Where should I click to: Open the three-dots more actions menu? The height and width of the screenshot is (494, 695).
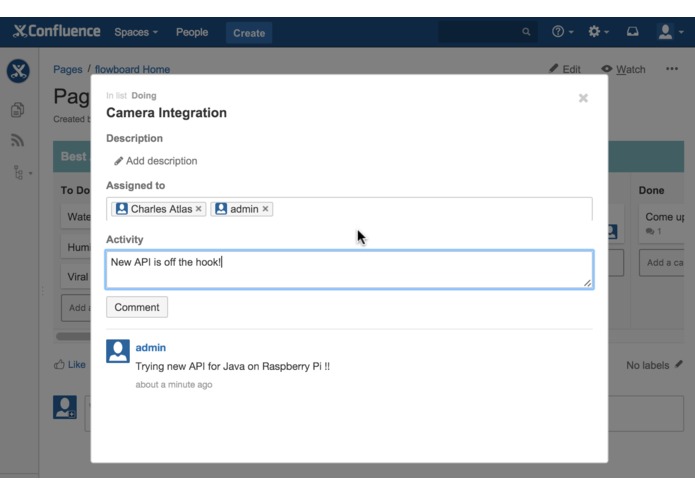(x=672, y=69)
